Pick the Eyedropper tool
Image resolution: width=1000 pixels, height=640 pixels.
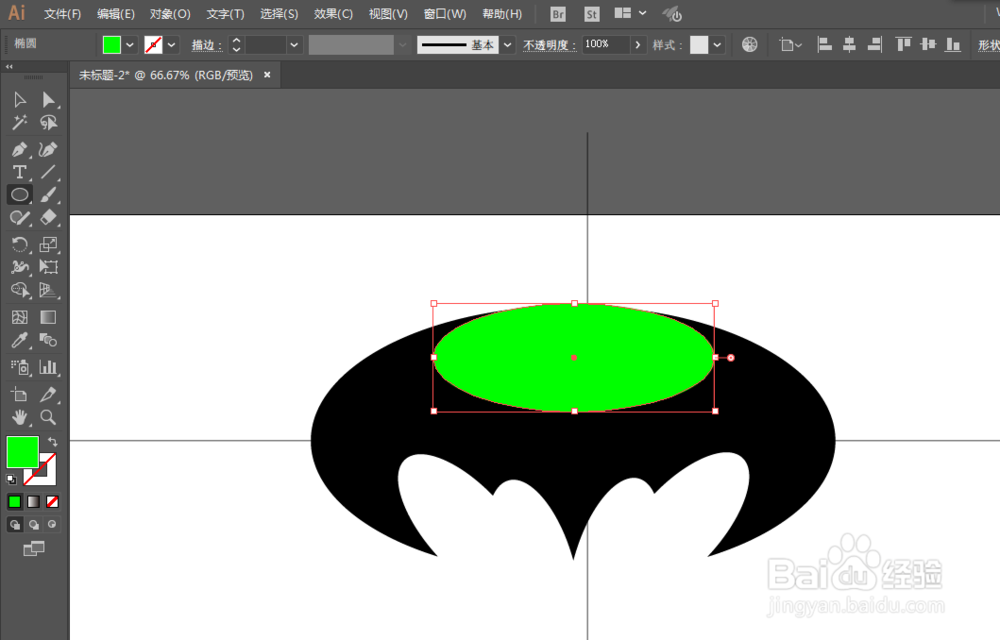20,341
